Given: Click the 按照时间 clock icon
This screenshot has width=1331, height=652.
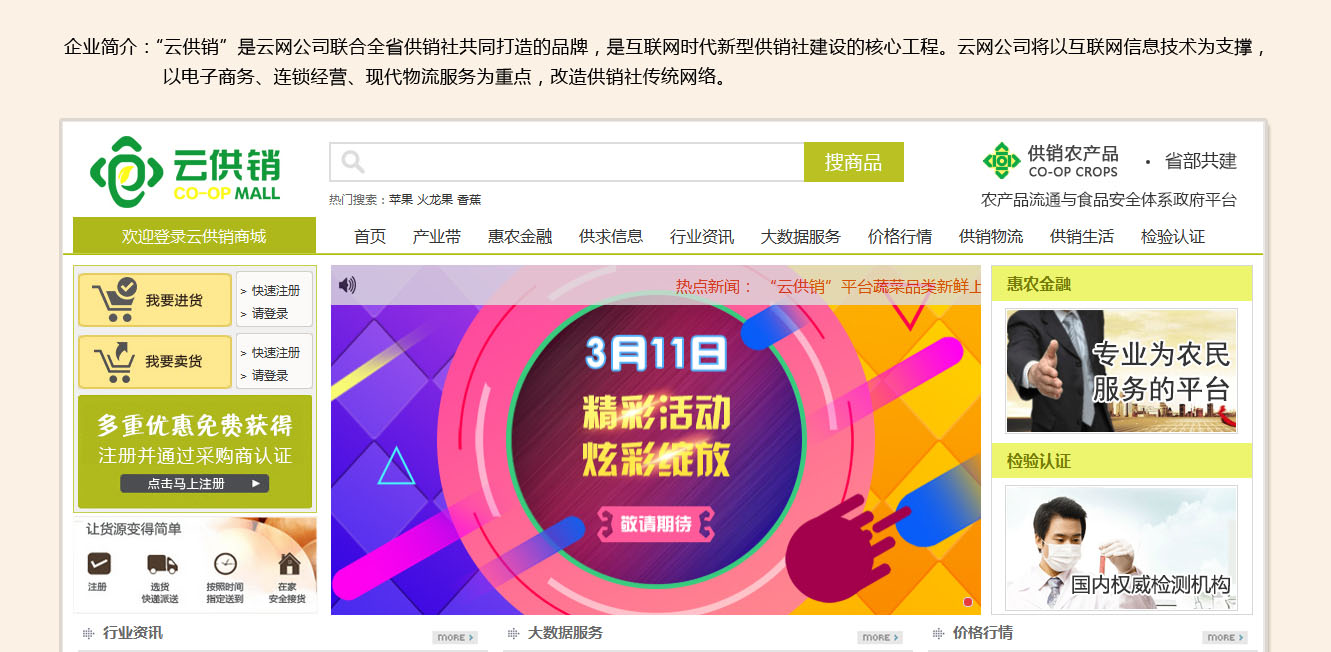Looking at the screenshot, I should tap(225, 564).
